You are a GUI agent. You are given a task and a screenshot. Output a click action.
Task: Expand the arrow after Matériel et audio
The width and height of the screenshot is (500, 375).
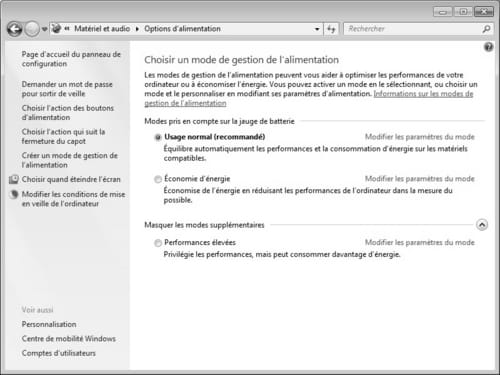[137, 29]
